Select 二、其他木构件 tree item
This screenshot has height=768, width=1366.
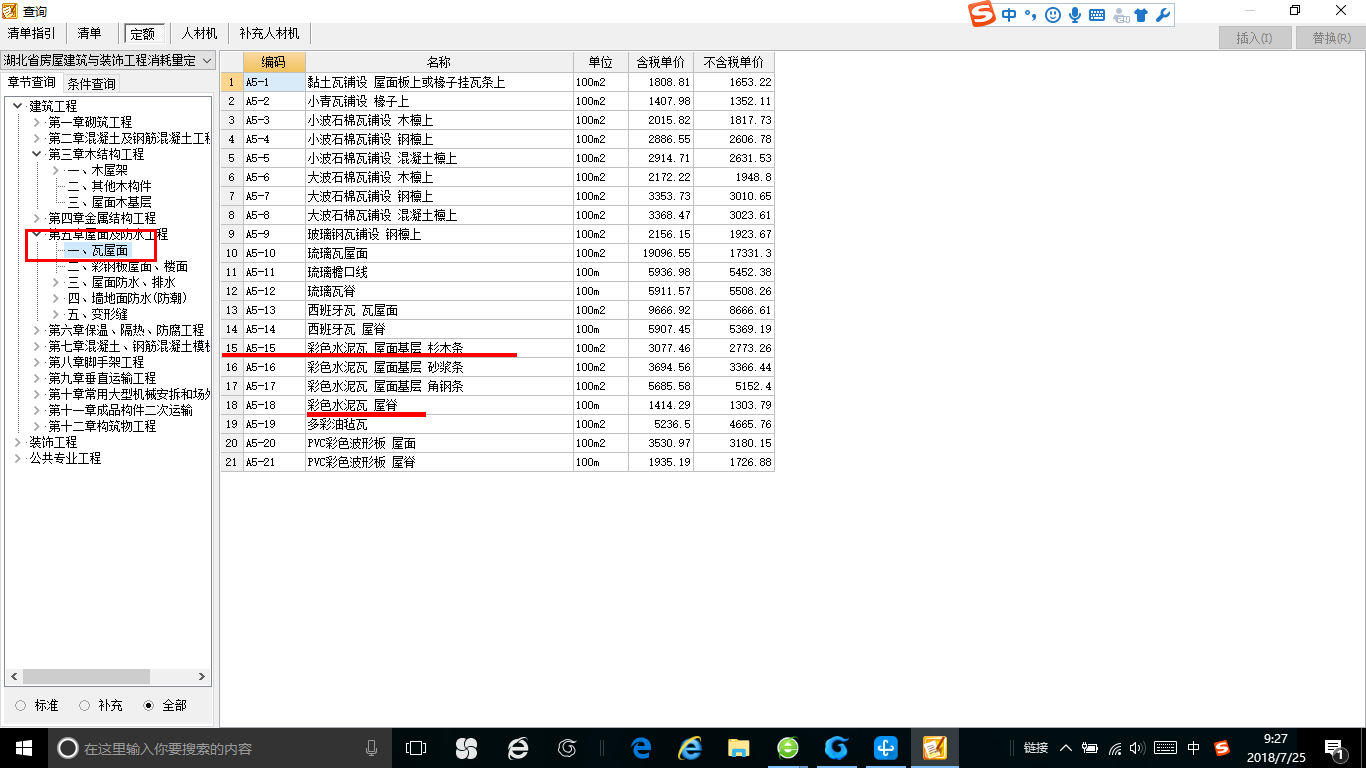click(109, 186)
